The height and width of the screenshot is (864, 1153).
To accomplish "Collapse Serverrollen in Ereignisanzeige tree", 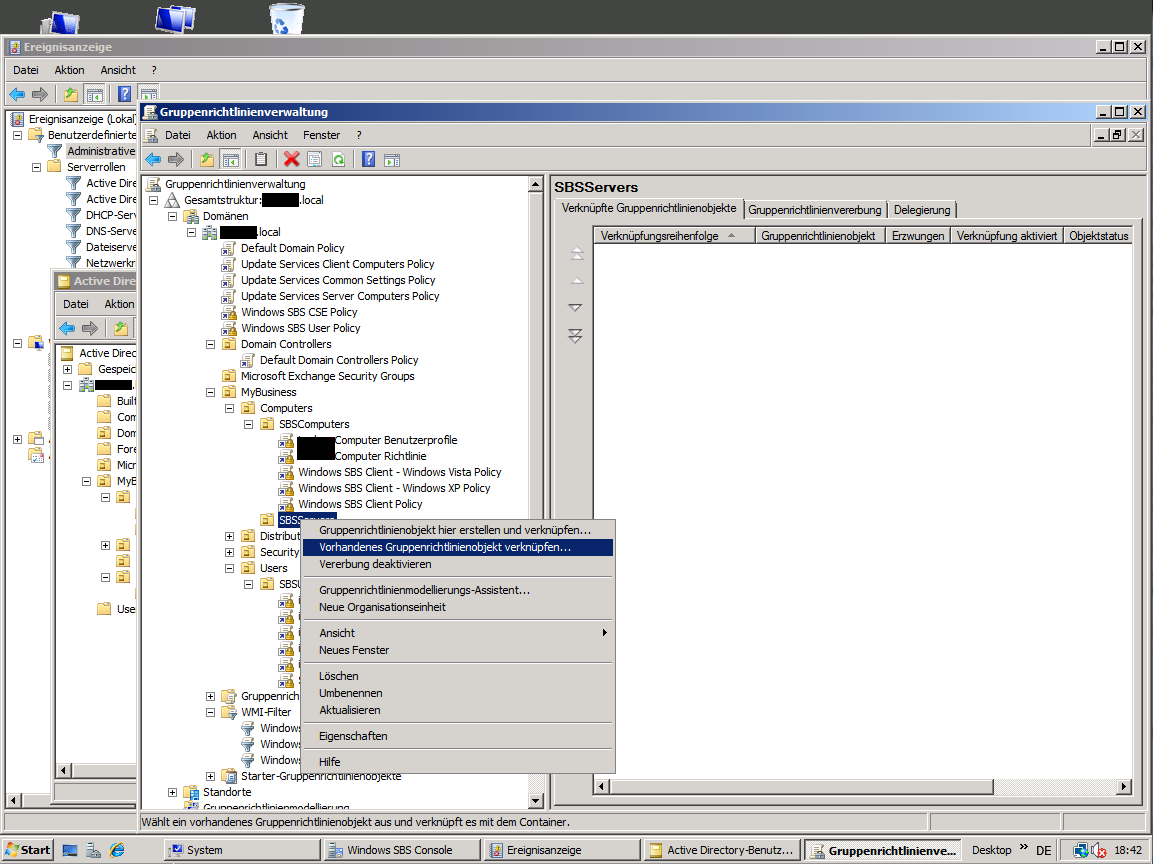I will pos(36,168).
